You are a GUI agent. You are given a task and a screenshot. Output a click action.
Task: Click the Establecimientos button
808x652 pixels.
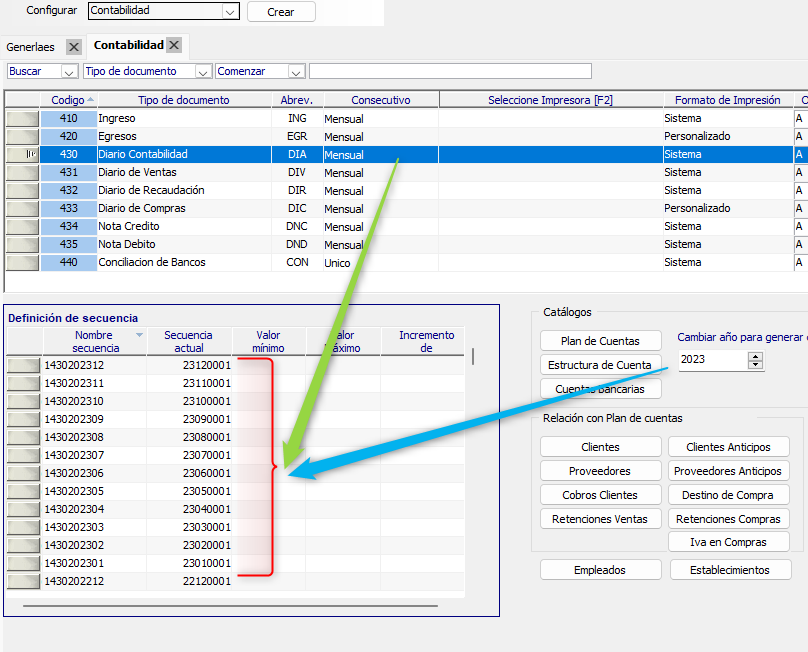[729, 569]
